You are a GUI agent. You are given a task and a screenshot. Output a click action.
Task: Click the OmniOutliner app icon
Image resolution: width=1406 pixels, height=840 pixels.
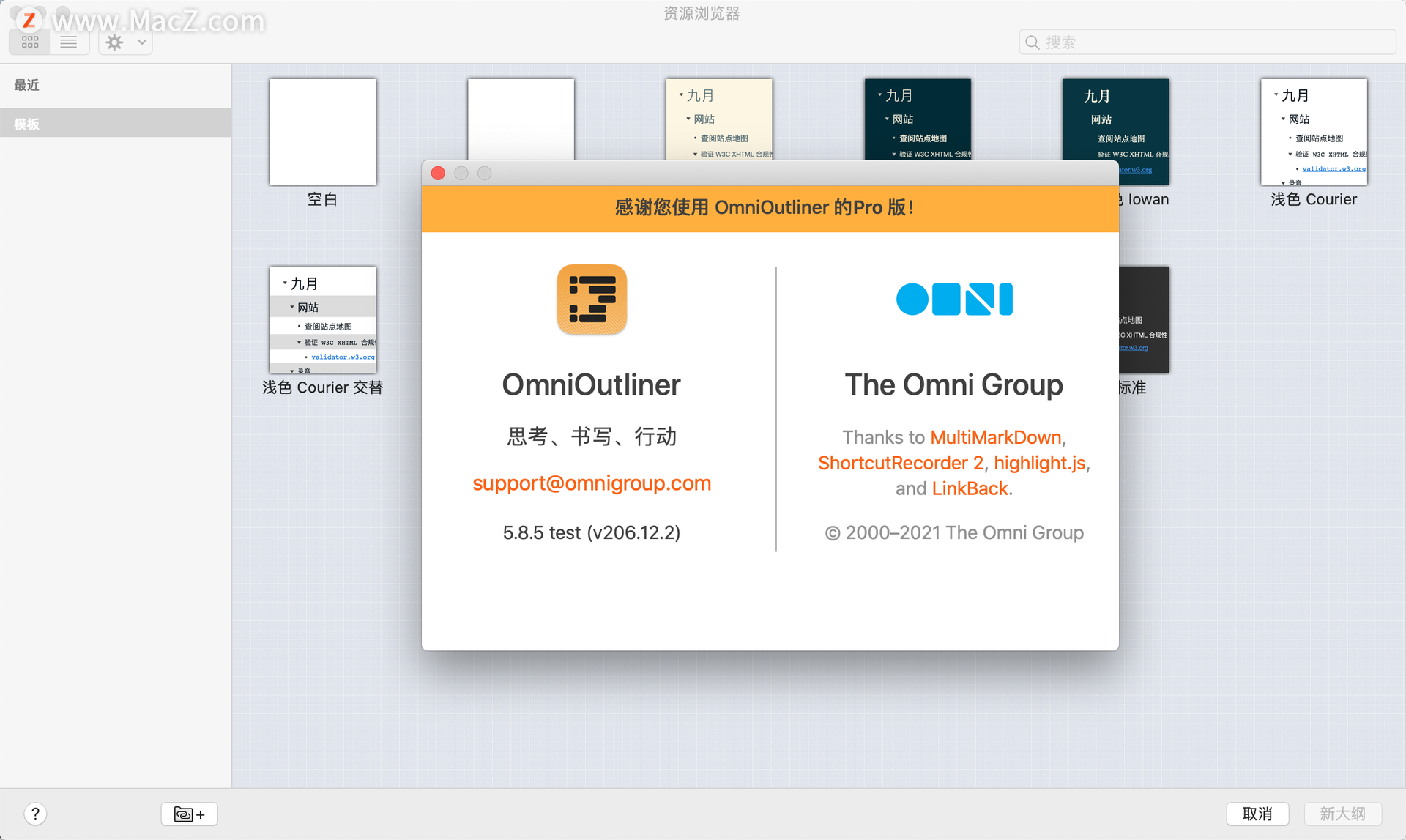(x=592, y=300)
